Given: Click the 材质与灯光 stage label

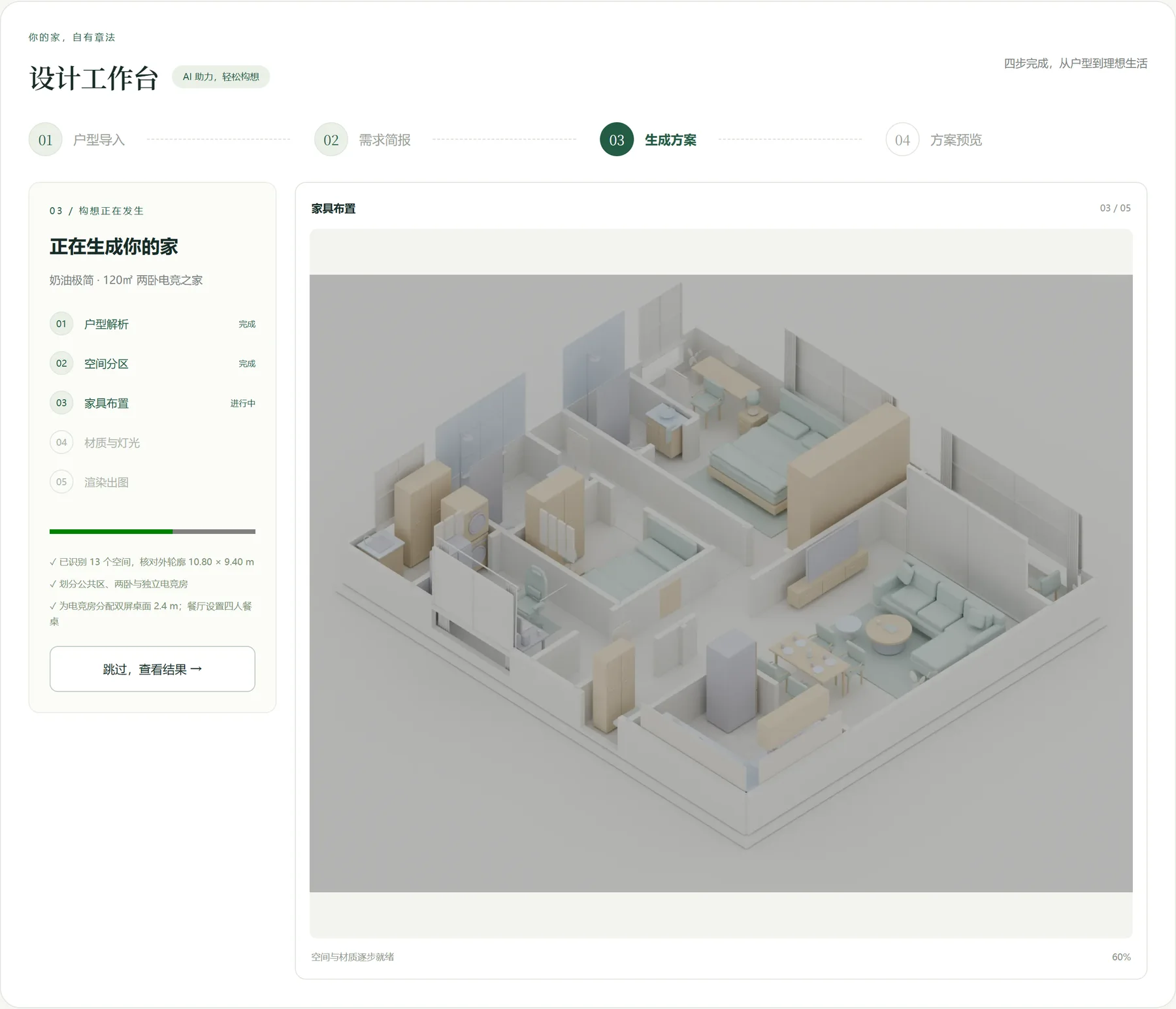Looking at the screenshot, I should pyautogui.click(x=112, y=443).
